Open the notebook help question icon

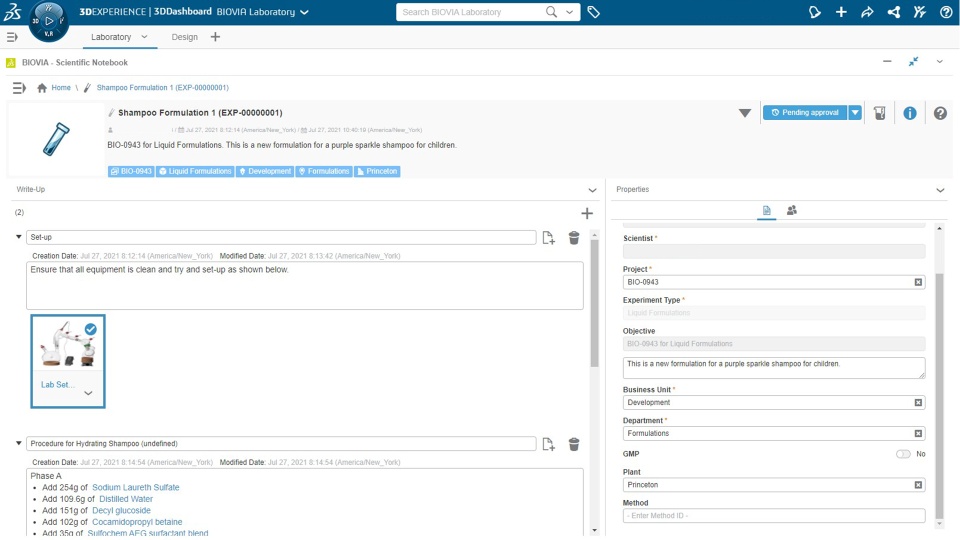point(940,113)
